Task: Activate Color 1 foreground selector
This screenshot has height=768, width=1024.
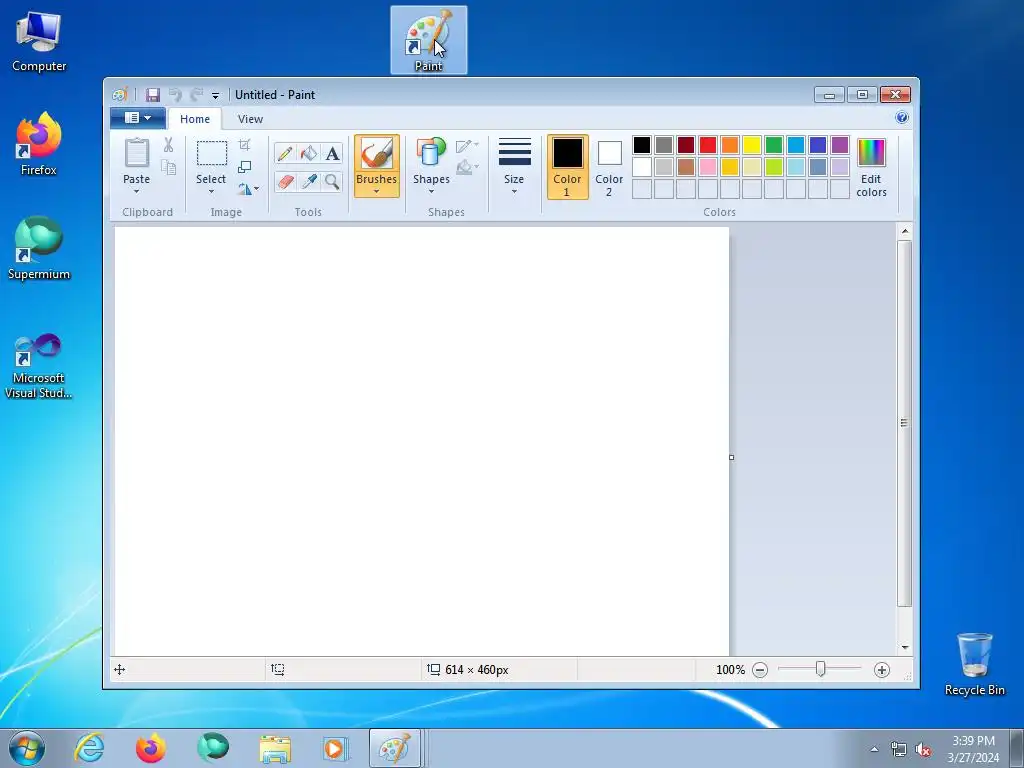Action: click(568, 167)
